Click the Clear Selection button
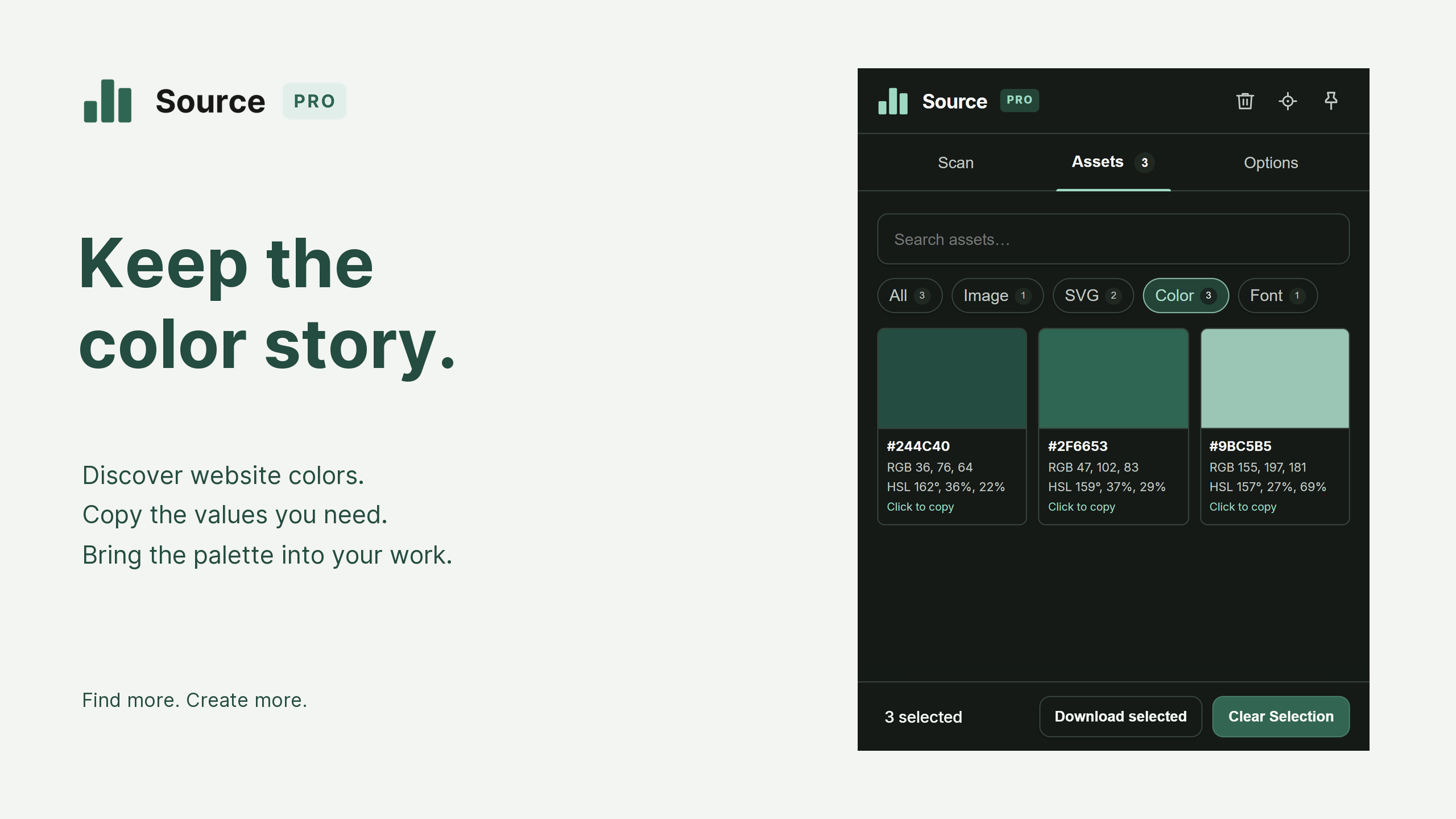 (x=1281, y=717)
